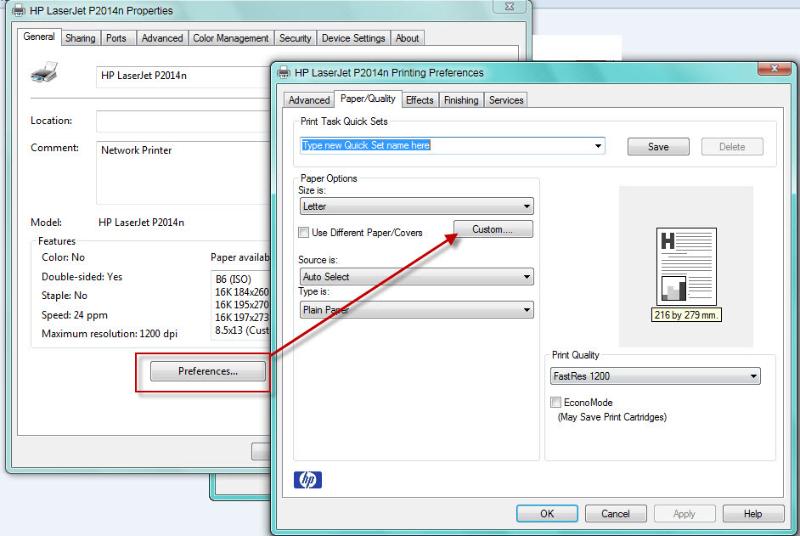
Task: Click the Delete quick set button
Action: pos(732,147)
